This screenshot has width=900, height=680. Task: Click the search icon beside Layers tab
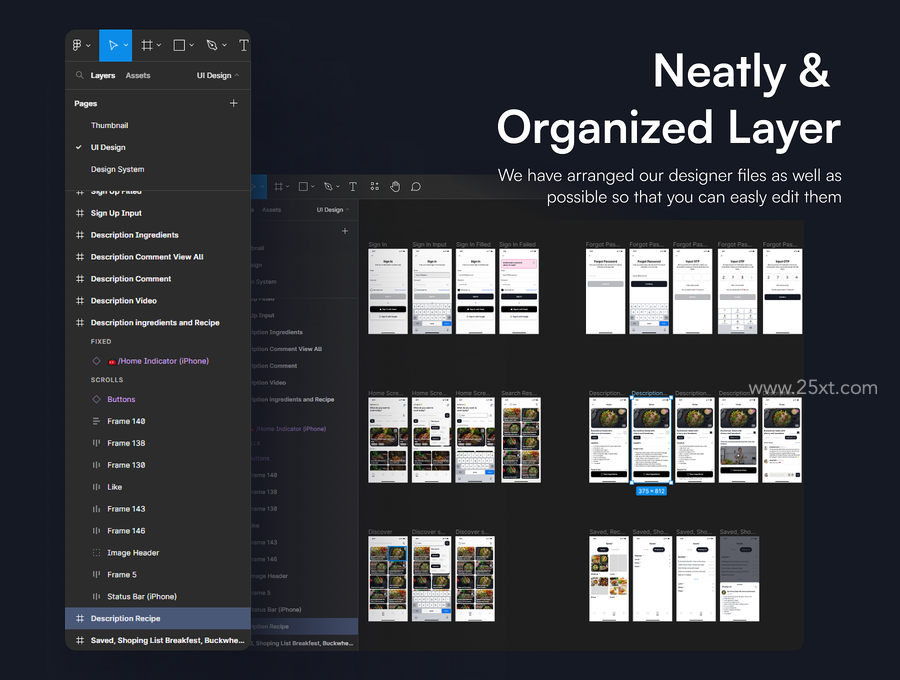80,75
